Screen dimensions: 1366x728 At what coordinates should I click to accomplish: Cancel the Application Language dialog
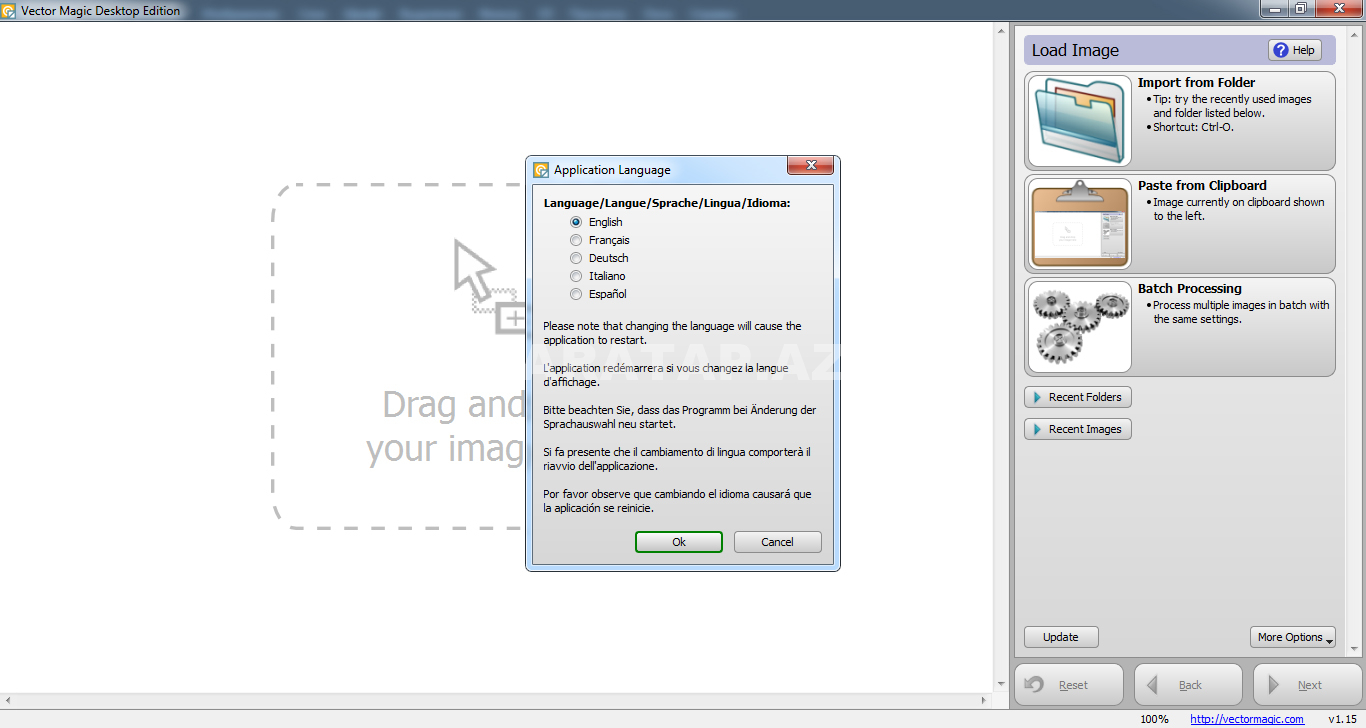tap(777, 542)
